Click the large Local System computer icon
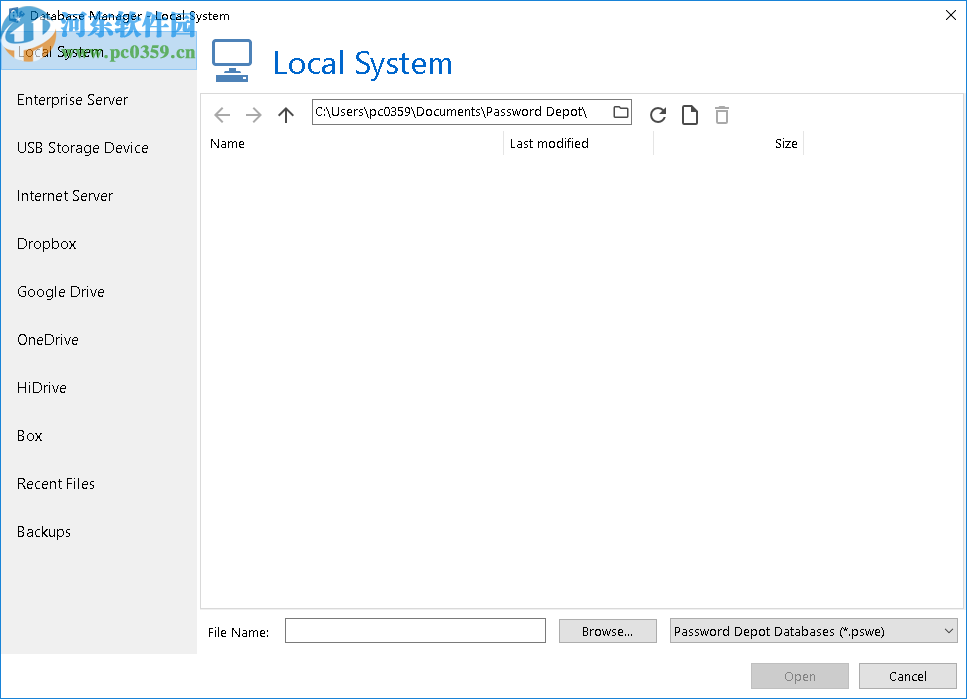967x699 pixels. [232, 62]
